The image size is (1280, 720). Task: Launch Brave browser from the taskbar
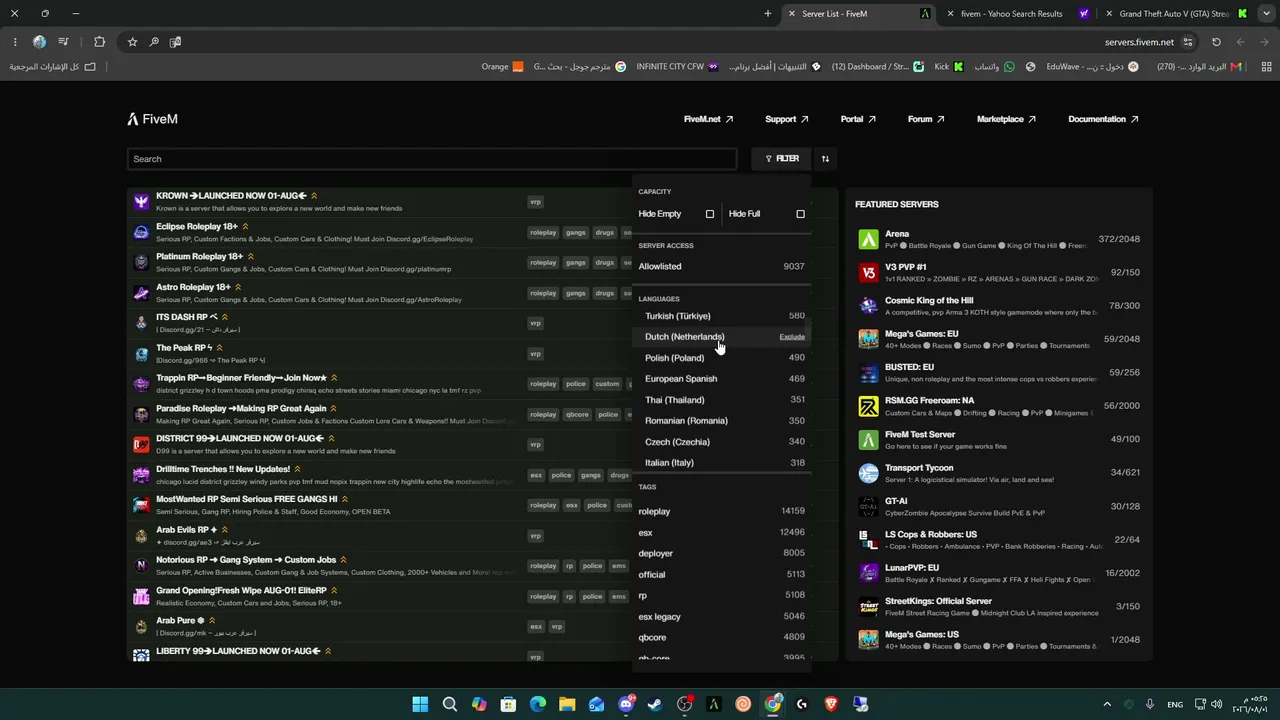click(831, 704)
